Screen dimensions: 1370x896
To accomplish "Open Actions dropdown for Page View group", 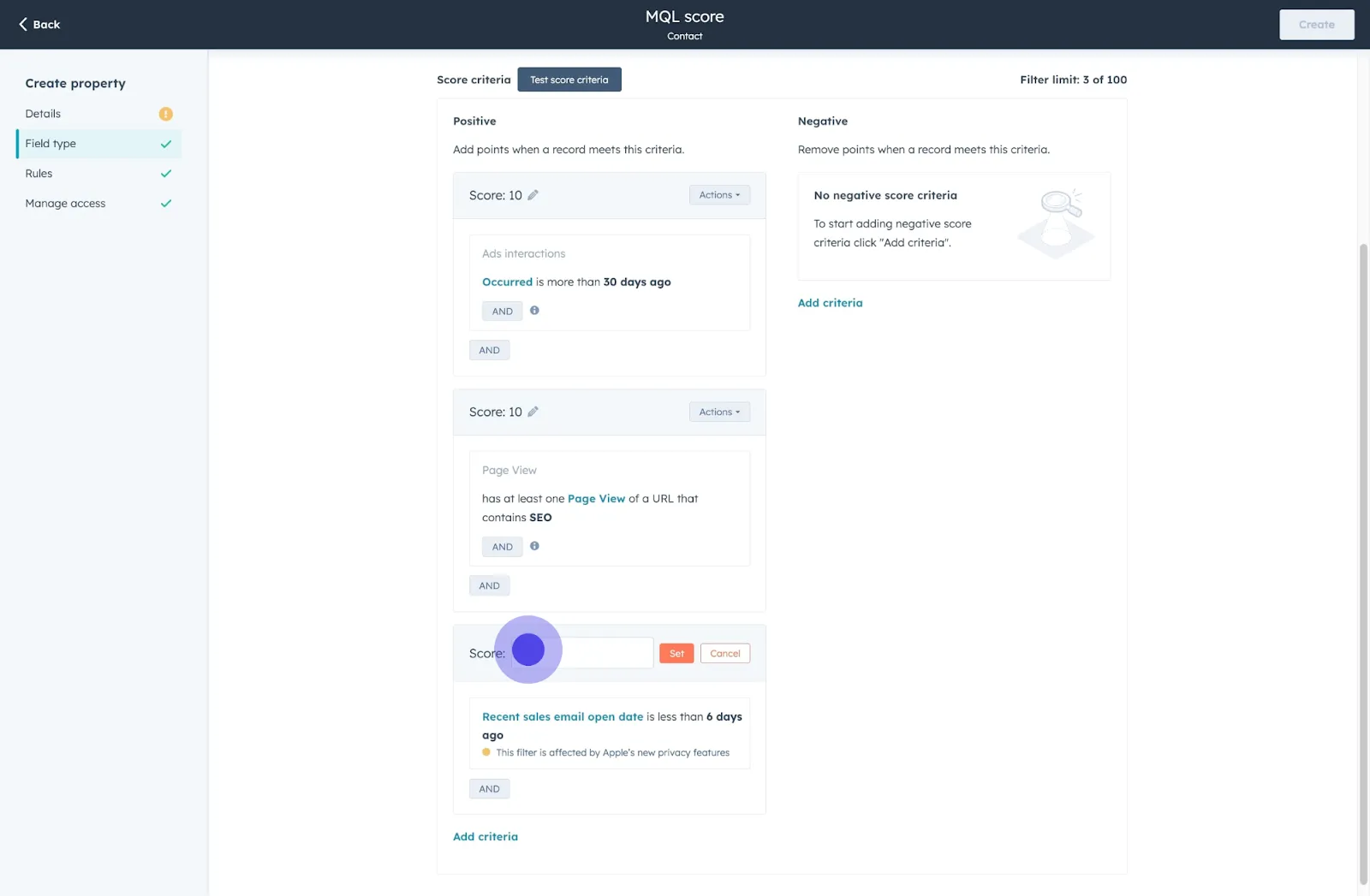I will (719, 412).
